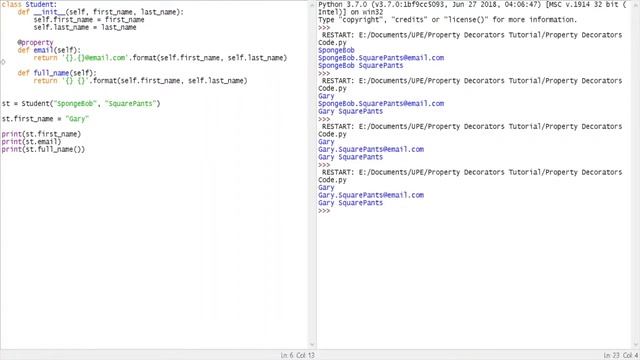The width and height of the screenshot is (640, 360).
Task: Click the final empty '>>>' prompt in shell
Action: (324, 211)
